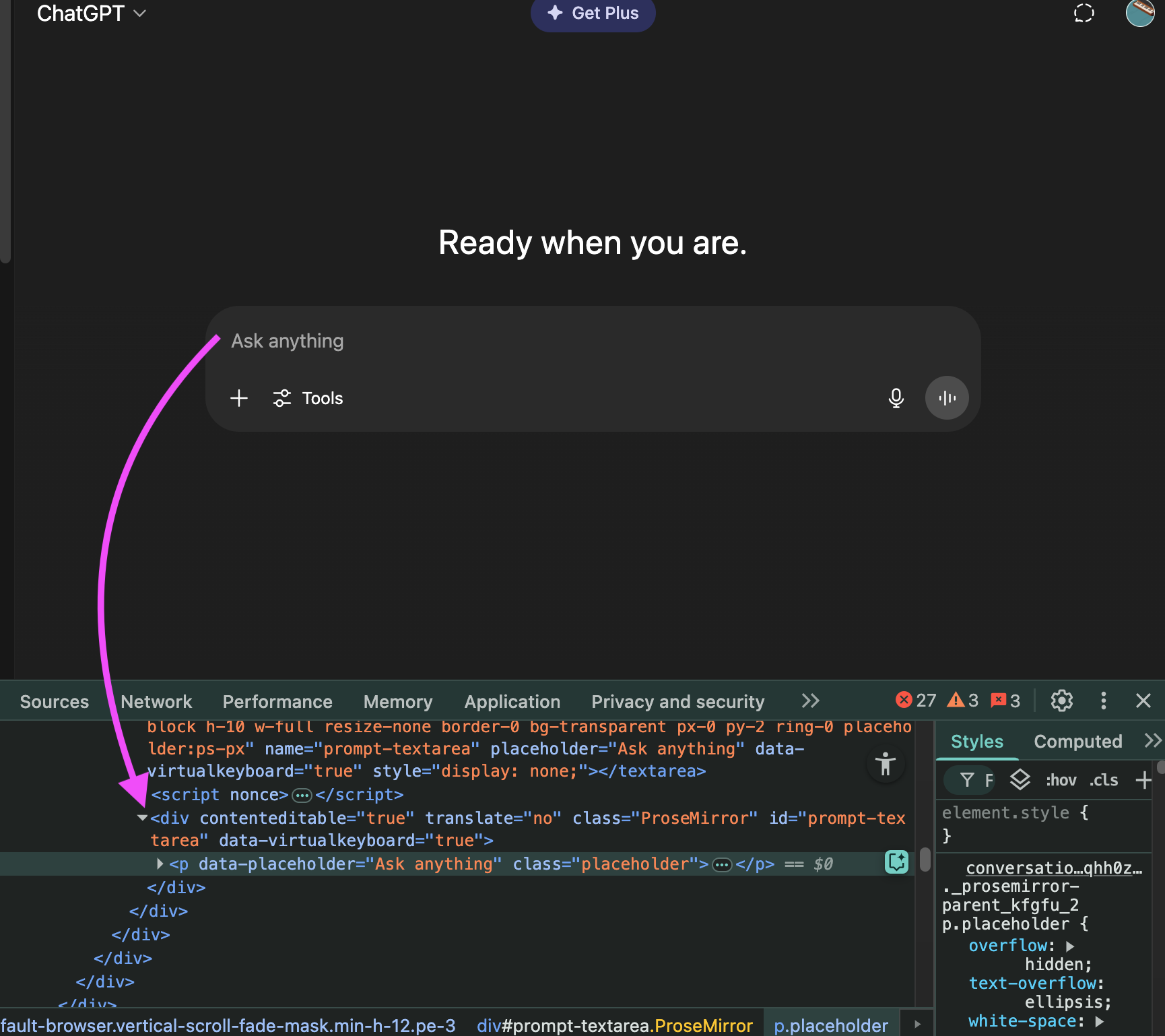Select the Computed pane tab

[1078, 742]
